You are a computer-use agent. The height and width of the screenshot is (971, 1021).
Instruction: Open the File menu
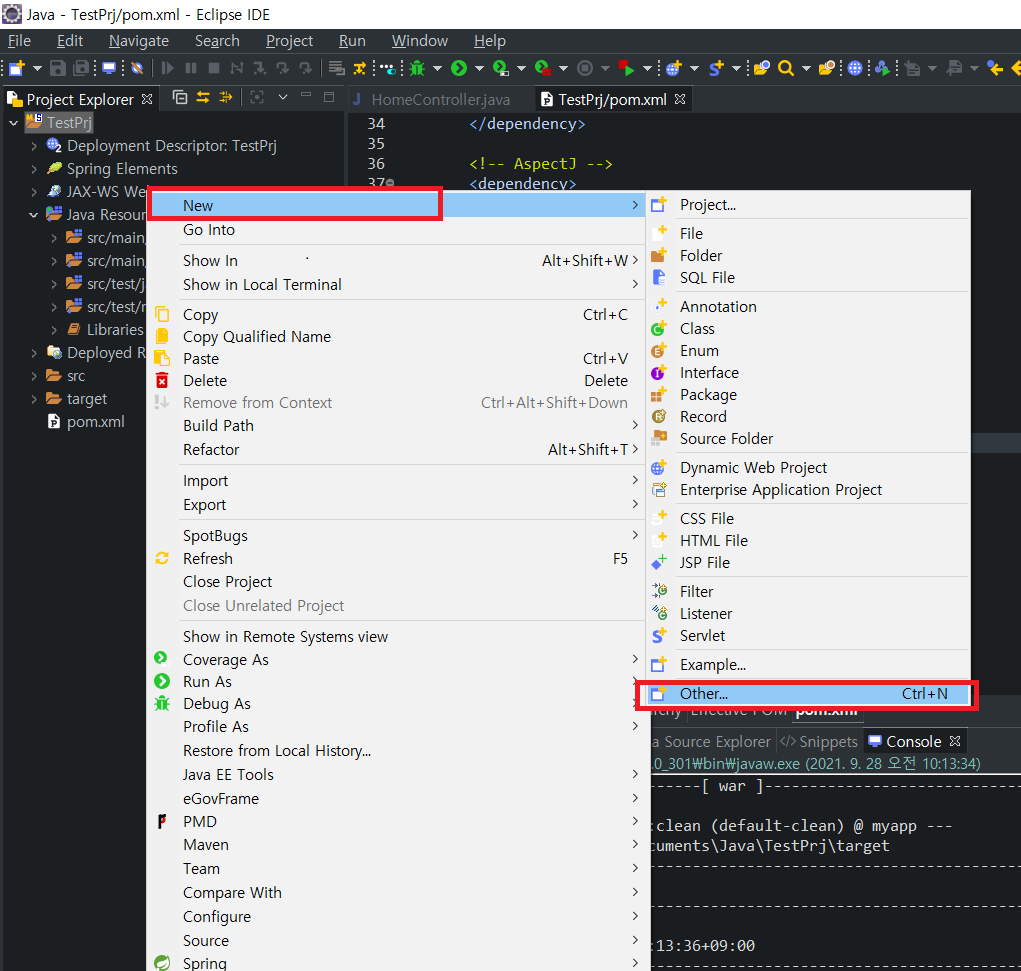[x=20, y=41]
